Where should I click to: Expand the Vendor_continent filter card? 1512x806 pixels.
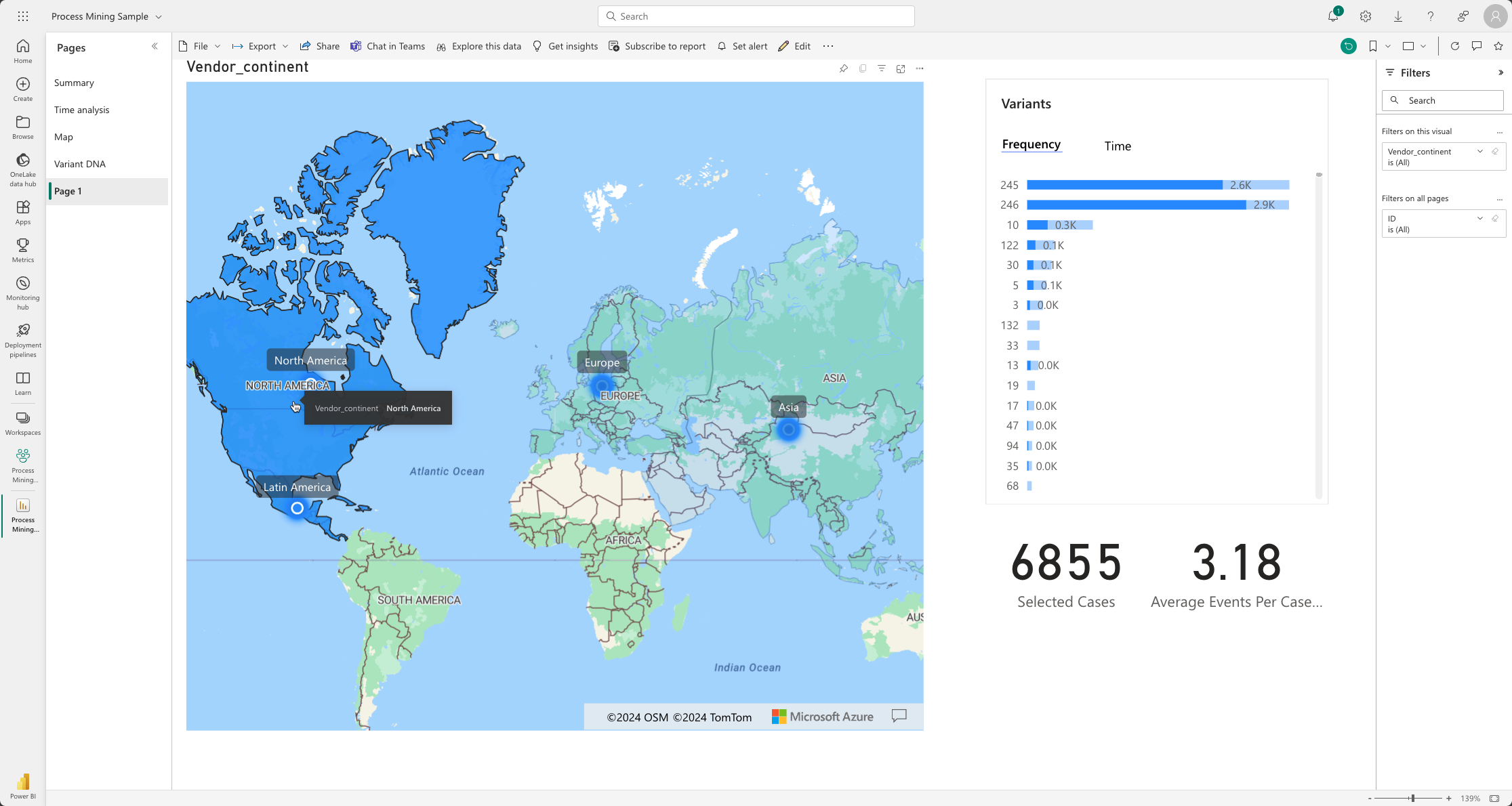point(1480,152)
